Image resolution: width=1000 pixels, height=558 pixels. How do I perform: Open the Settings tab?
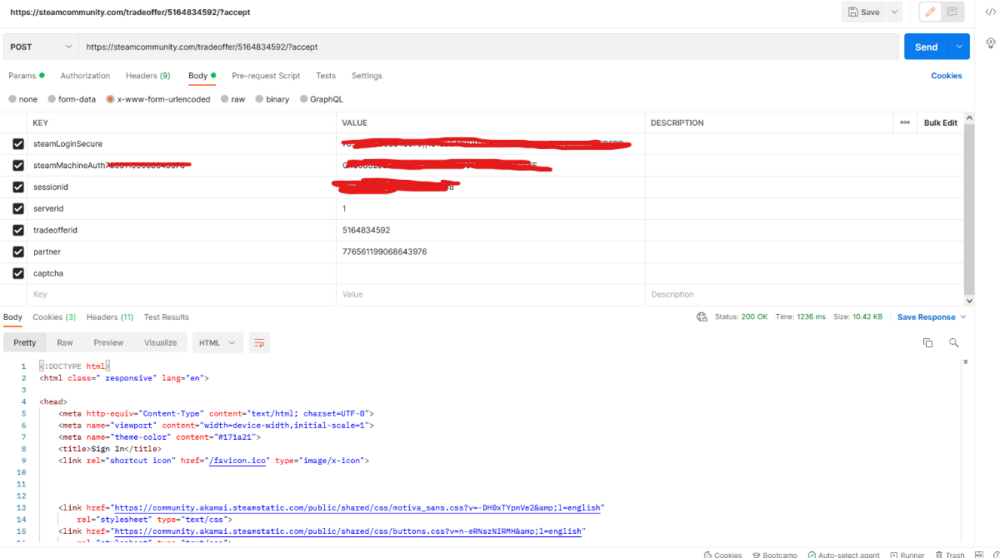367,76
